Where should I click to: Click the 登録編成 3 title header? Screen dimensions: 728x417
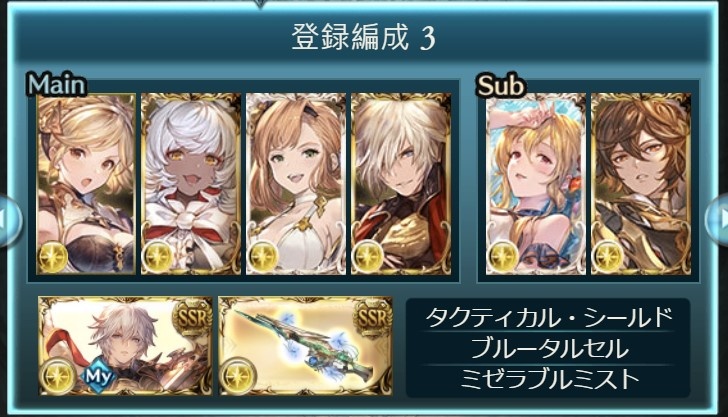point(364,37)
